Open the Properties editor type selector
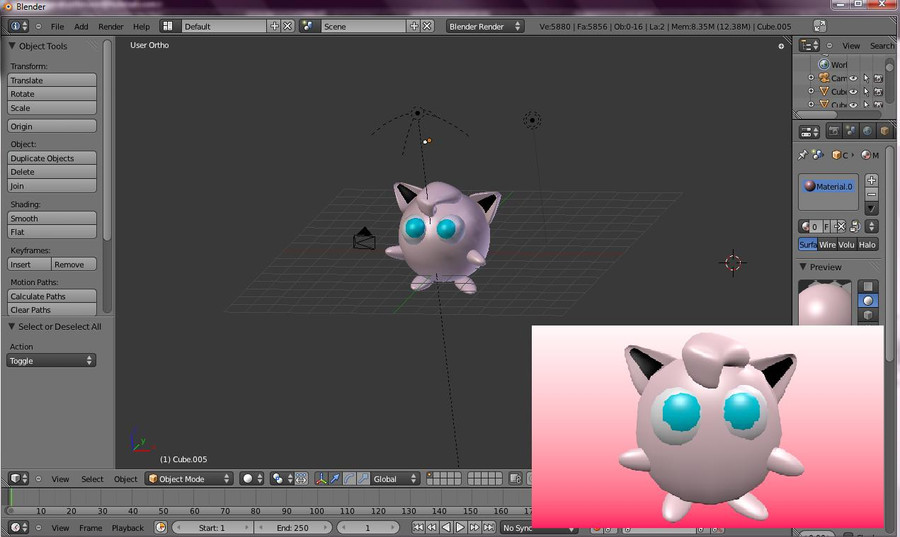The height and width of the screenshot is (537, 900). coord(809,132)
